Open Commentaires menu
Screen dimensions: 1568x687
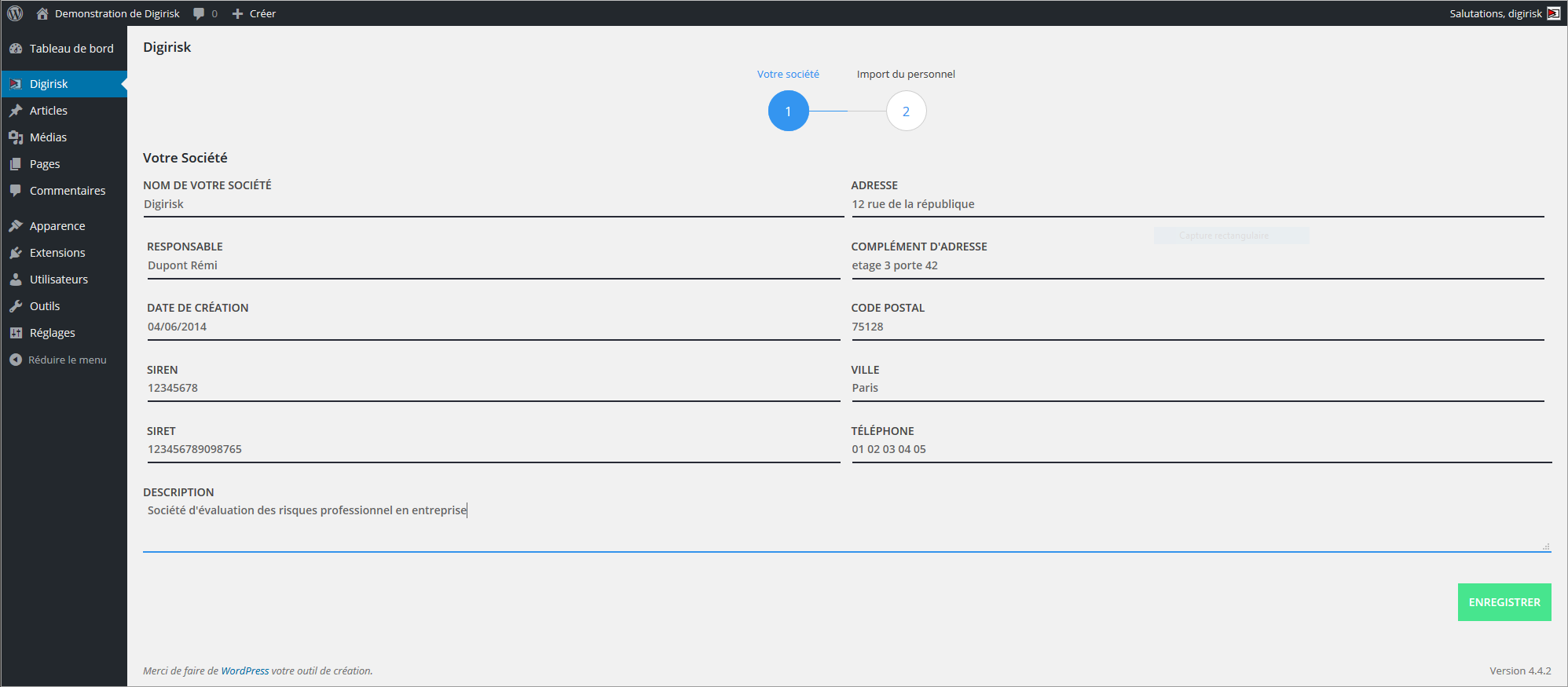[x=64, y=191]
